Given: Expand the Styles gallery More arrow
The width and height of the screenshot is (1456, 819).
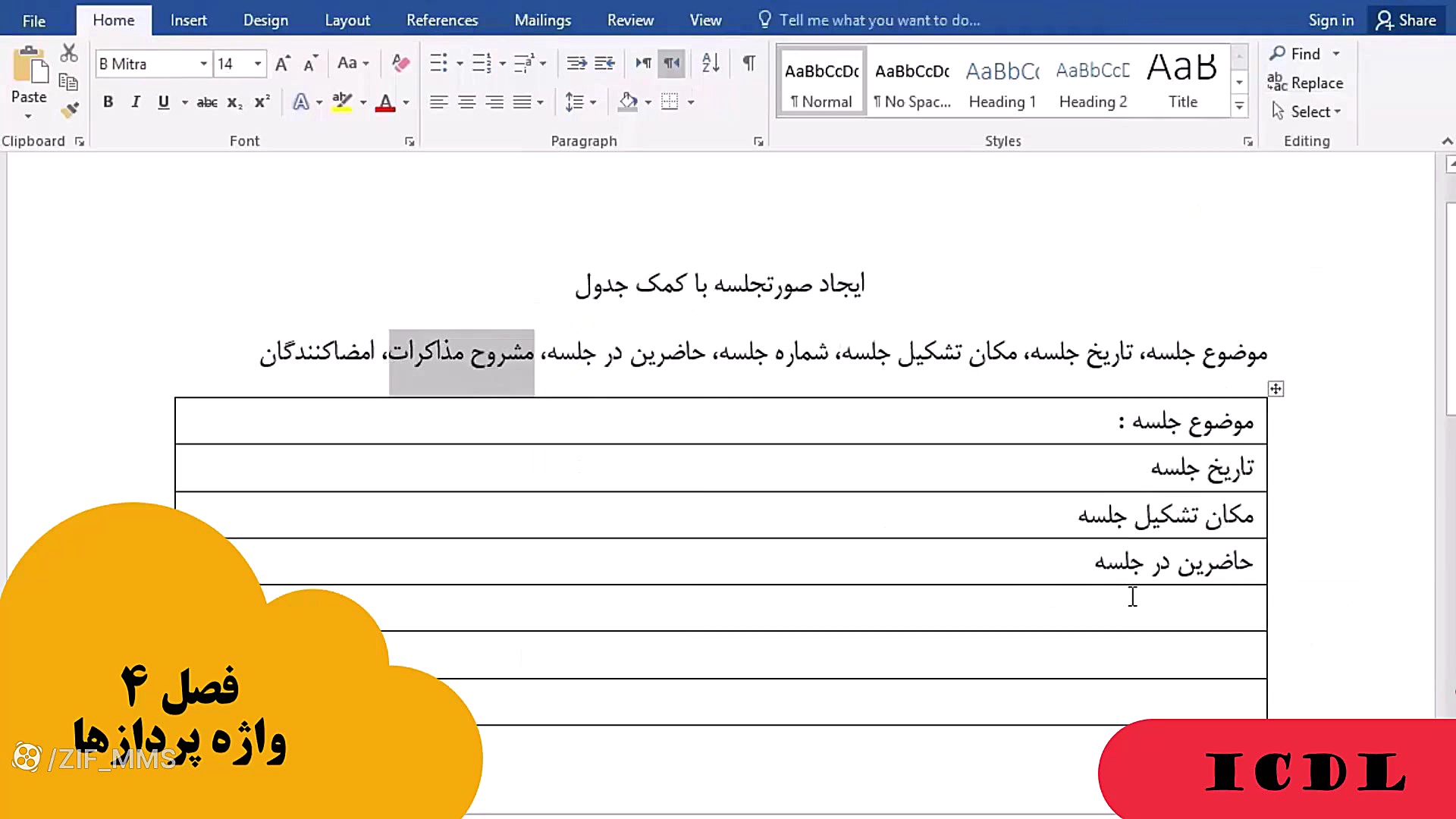Looking at the screenshot, I should pos(1239,107).
